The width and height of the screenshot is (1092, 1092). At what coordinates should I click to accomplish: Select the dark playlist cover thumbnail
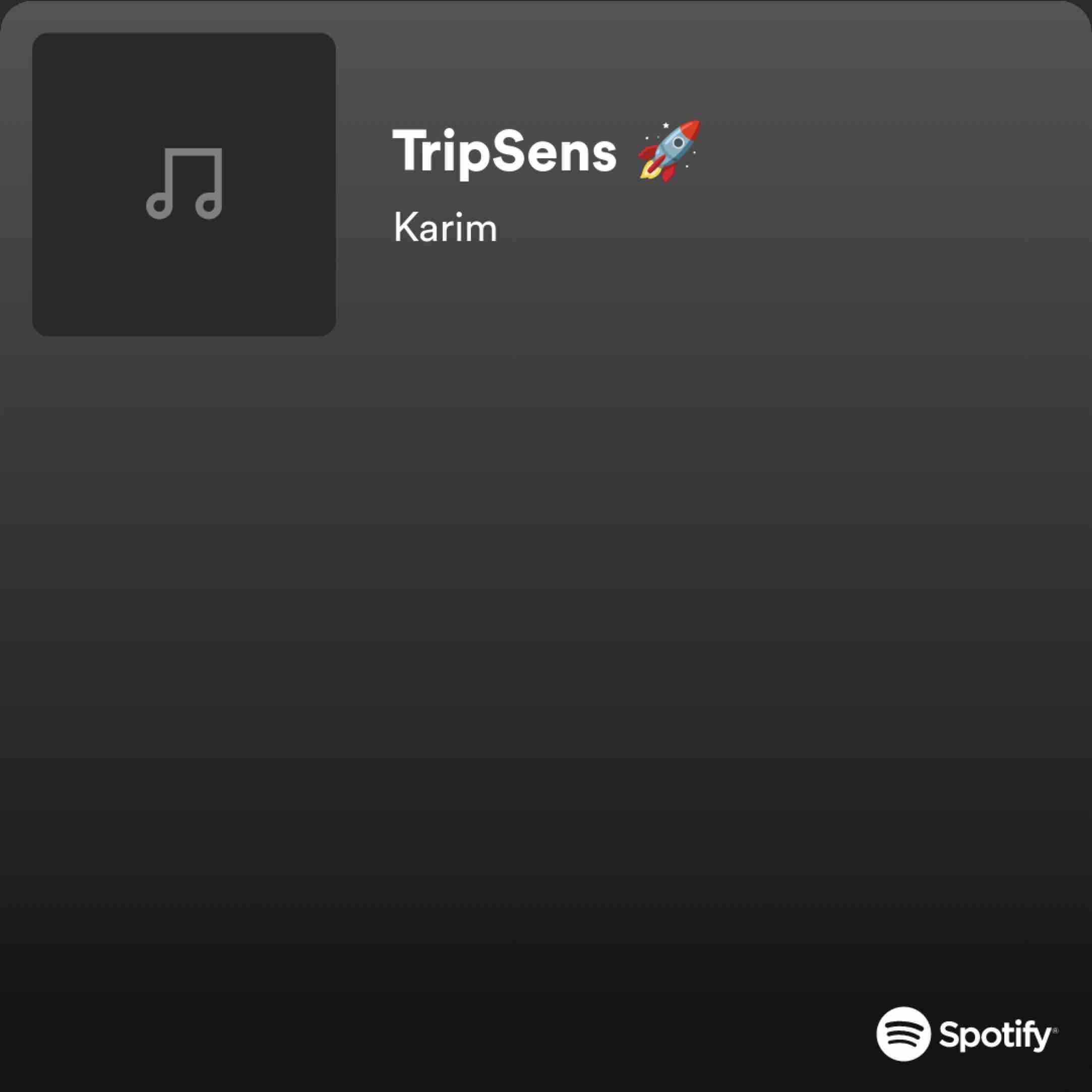184,184
